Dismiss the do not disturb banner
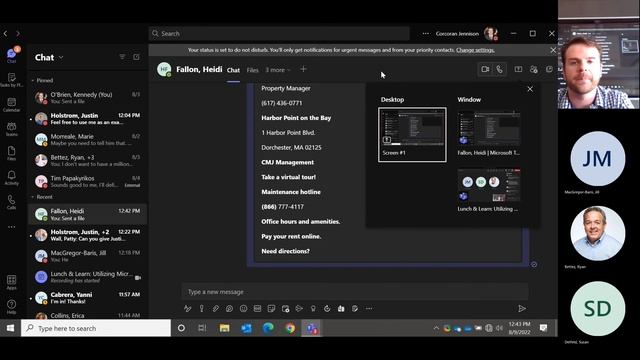The width and height of the screenshot is (640, 360). (553, 50)
